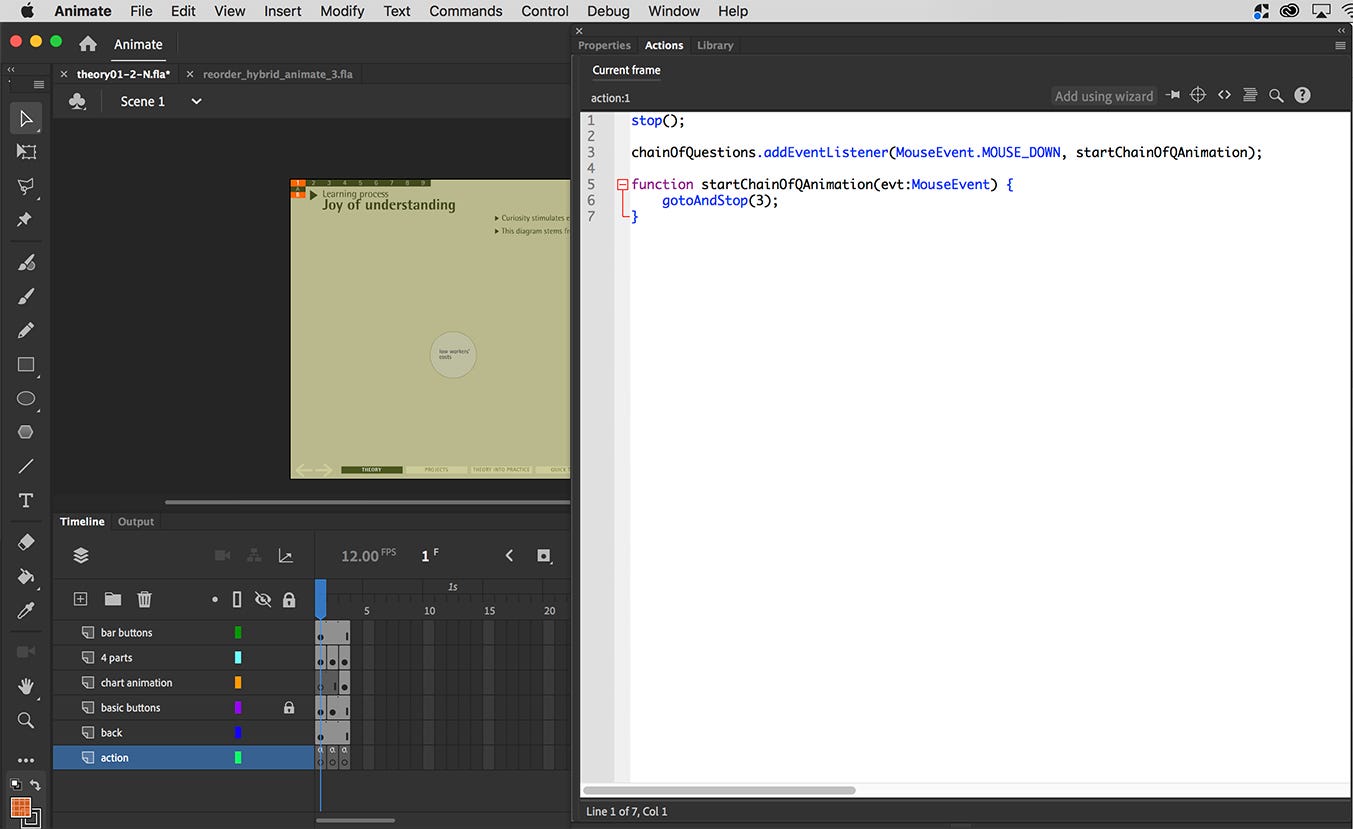
Task: Switch to the Library tab
Action: click(x=715, y=45)
